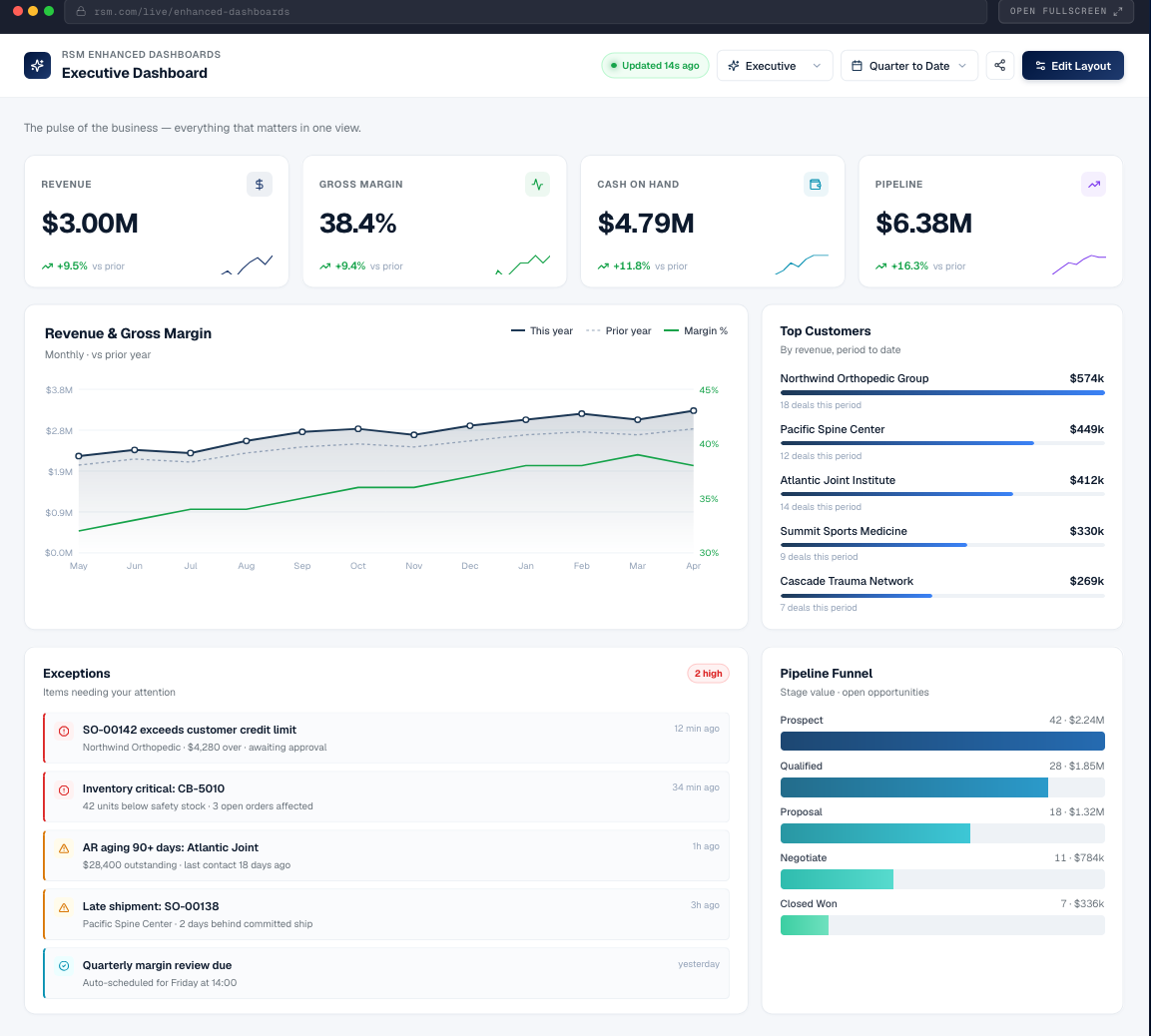
Task: Click the warning triangle icon for Late shipment
Action: 64,907
